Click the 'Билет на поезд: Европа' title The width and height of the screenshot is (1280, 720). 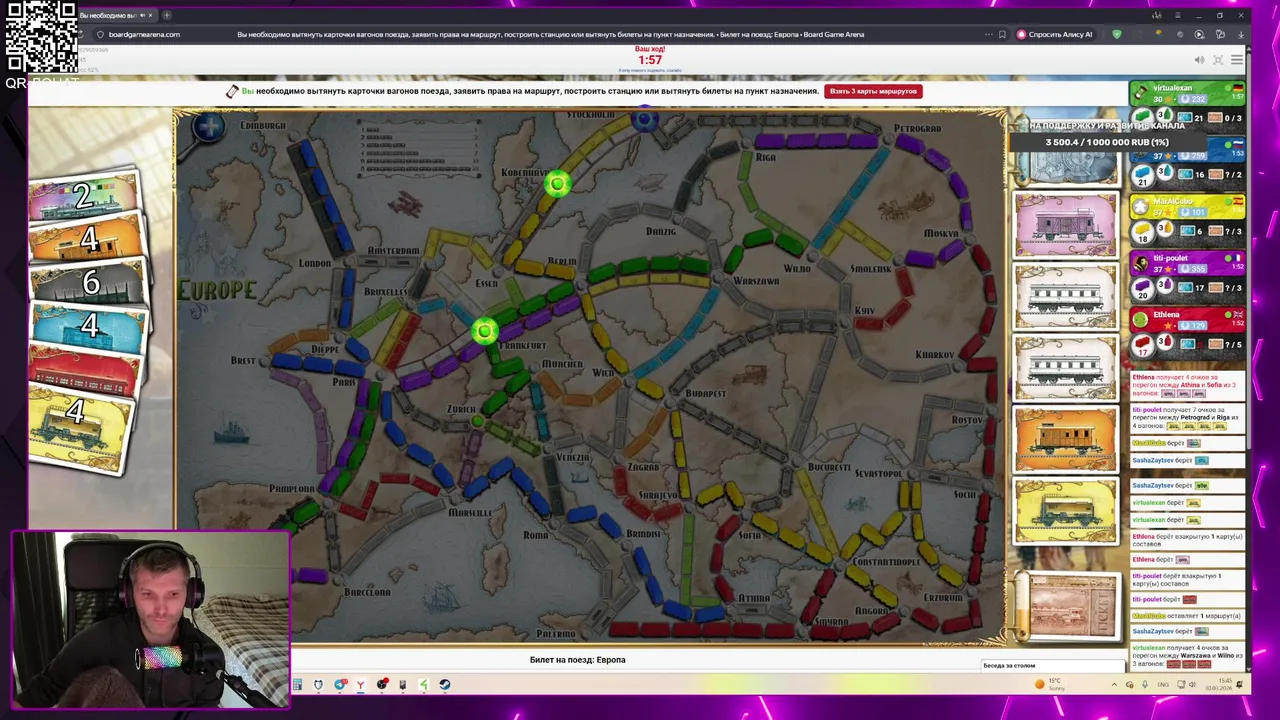pyautogui.click(x=577, y=660)
